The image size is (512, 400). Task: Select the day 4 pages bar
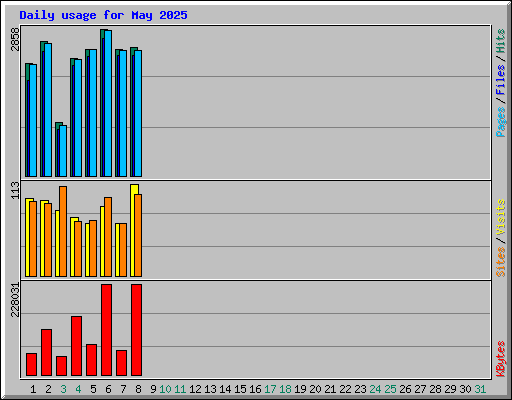coord(78,118)
